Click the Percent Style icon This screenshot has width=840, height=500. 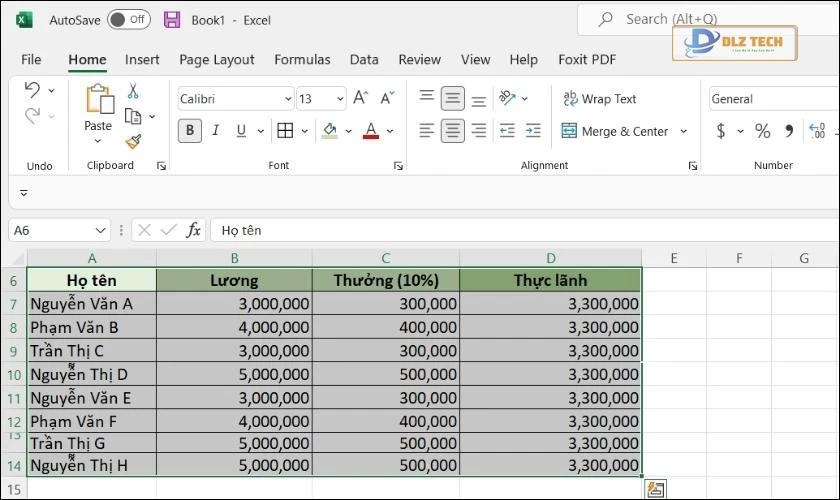pyautogui.click(x=762, y=131)
